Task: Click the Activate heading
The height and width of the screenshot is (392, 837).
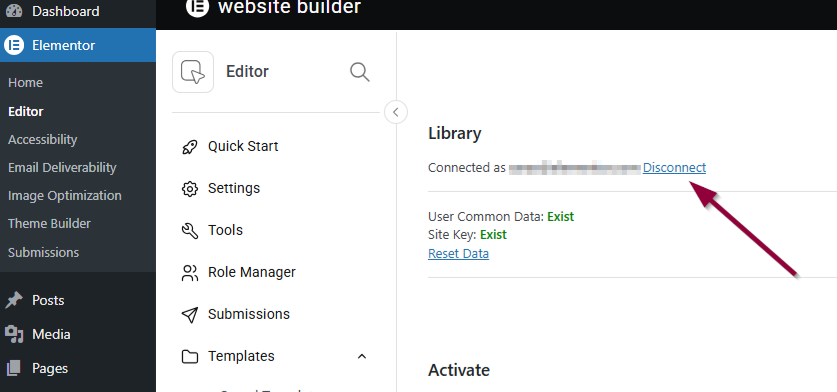Action: [x=459, y=370]
